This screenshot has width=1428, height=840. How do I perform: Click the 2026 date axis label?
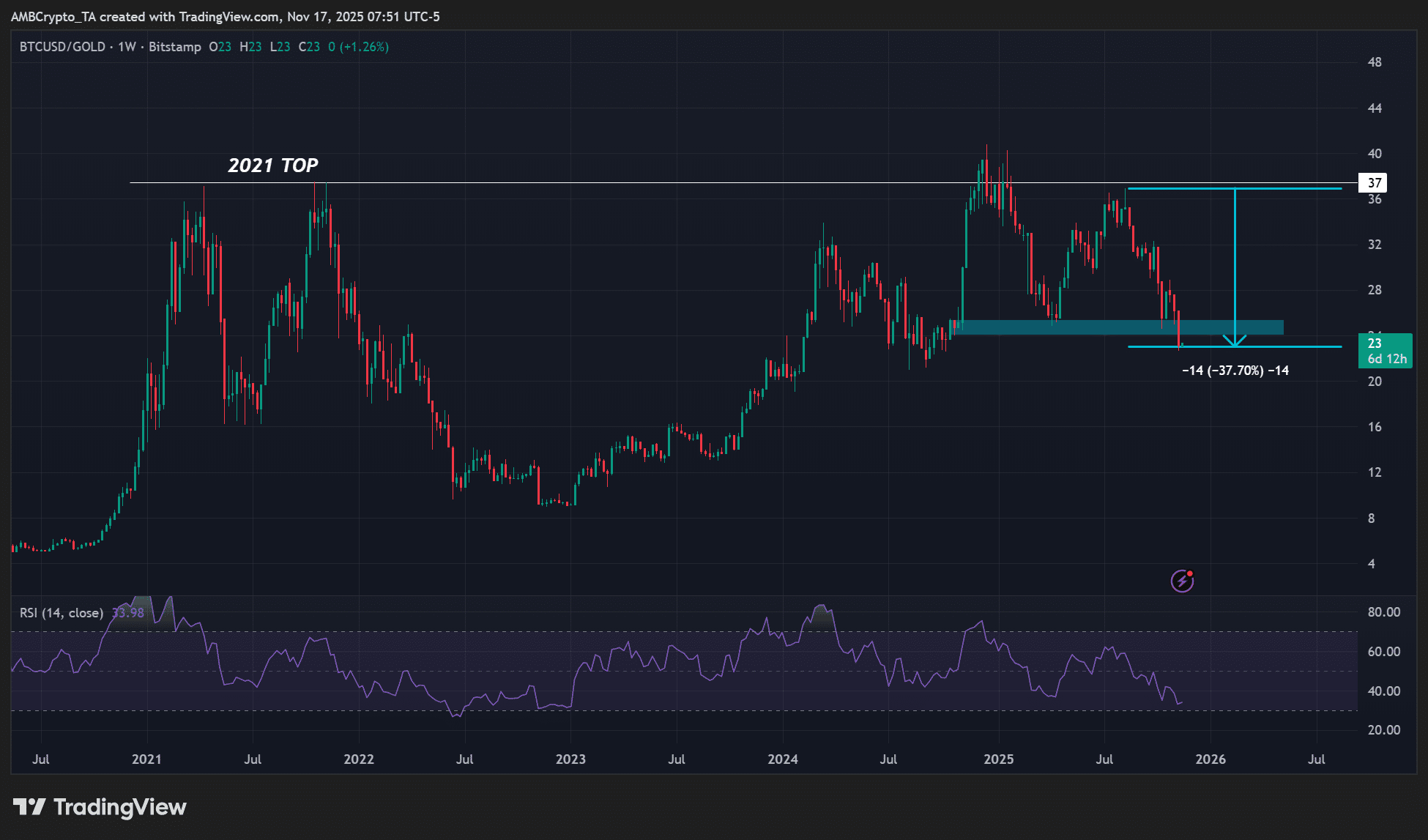[x=1210, y=759]
